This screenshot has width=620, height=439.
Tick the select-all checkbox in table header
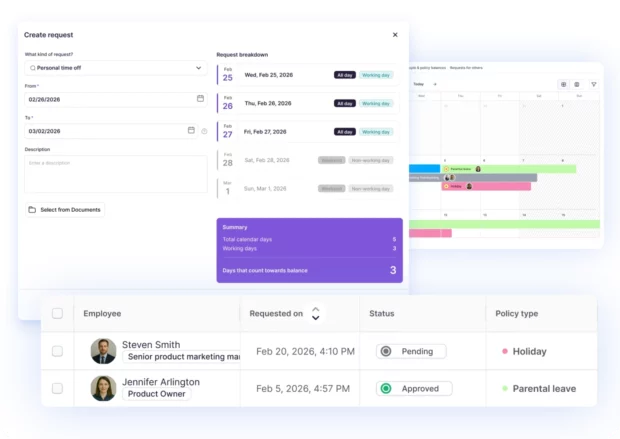click(57, 313)
